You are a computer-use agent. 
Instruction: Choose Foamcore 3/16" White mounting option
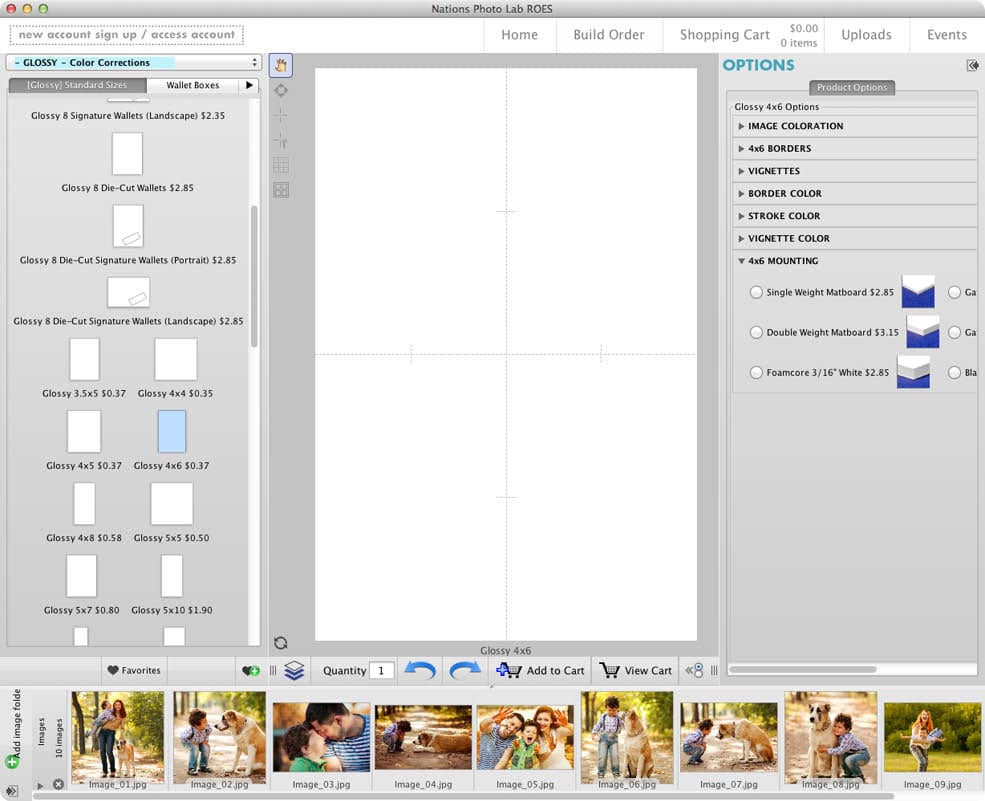tap(756, 372)
